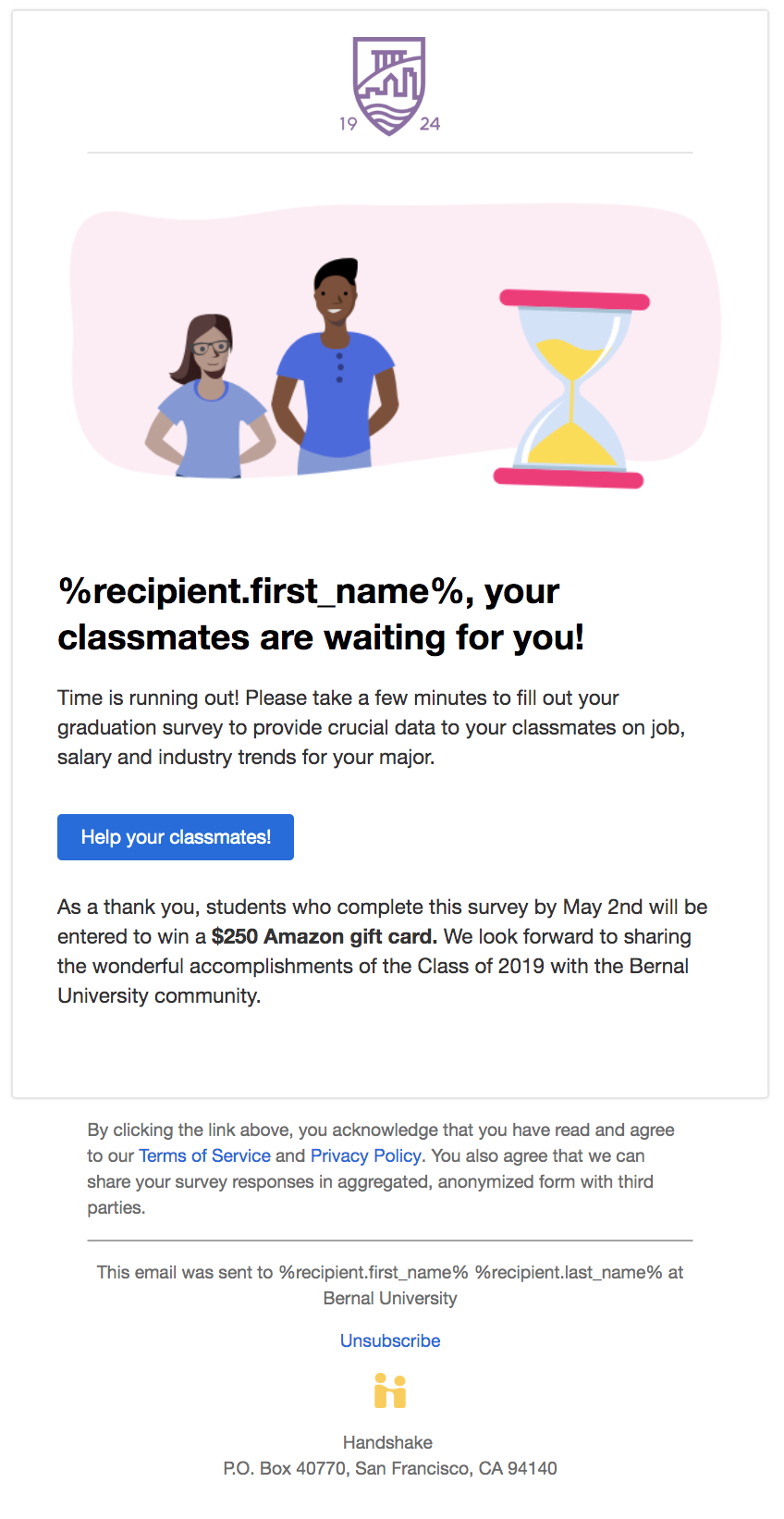This screenshot has width=784, height=1519.
Task: Click the "Time is running out!" paragraph
Action: [372, 727]
